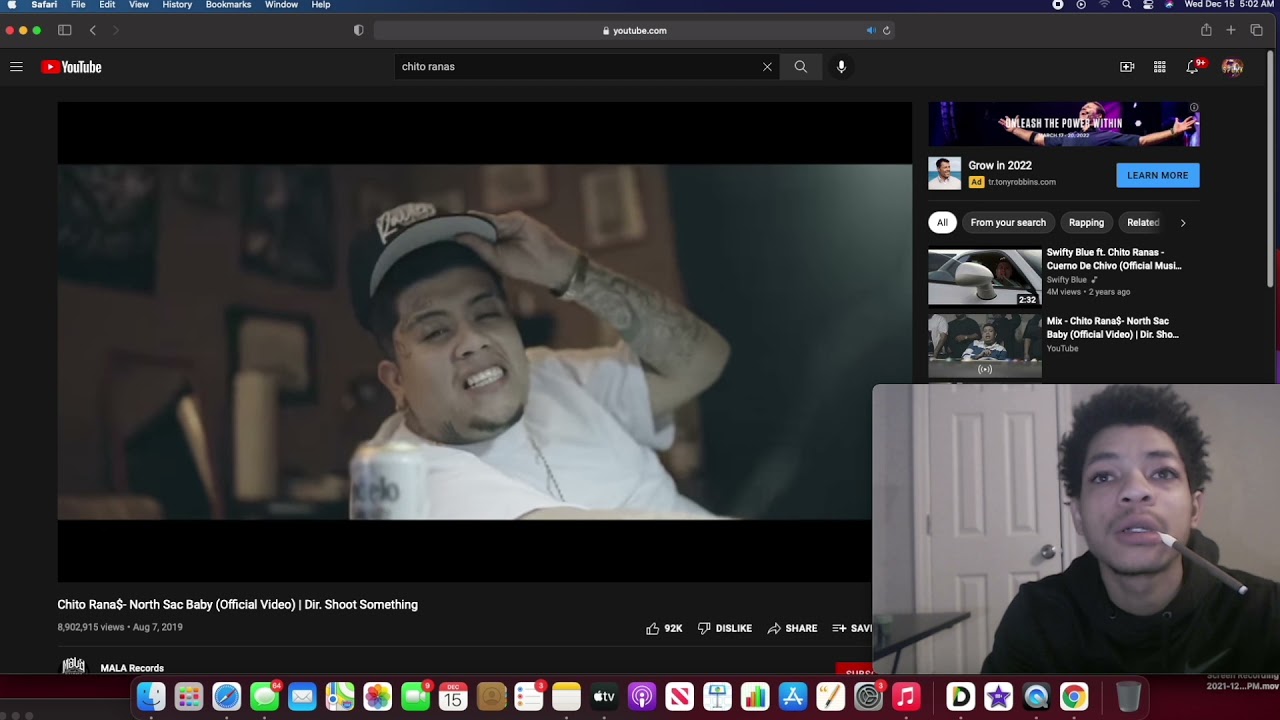Open the Unleash the Power Within ad banner
Image resolution: width=1280 pixels, height=720 pixels.
[x=1064, y=124]
